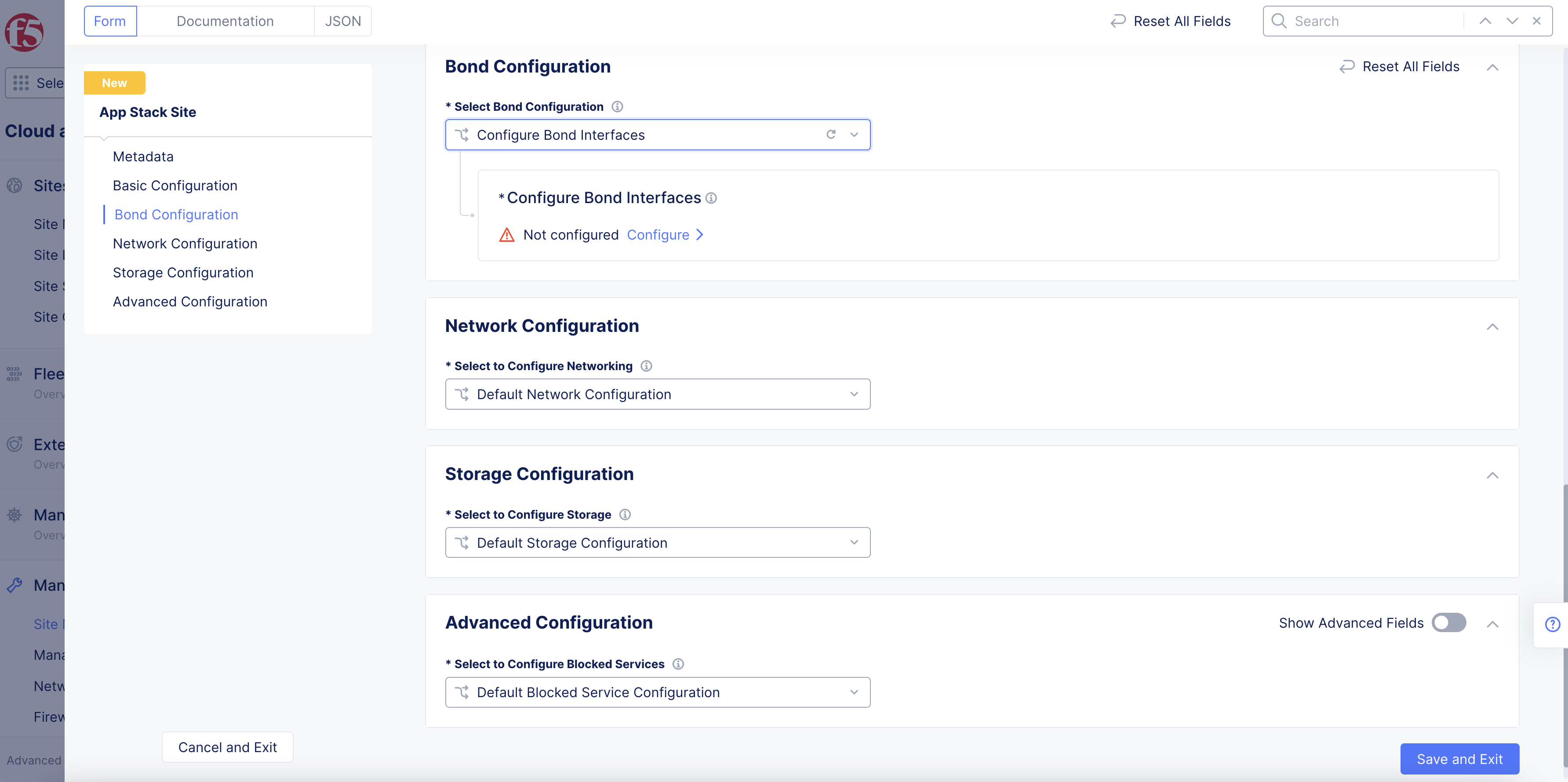Click Save and Exit button
Image resolution: width=1568 pixels, height=782 pixels.
tap(1459, 759)
